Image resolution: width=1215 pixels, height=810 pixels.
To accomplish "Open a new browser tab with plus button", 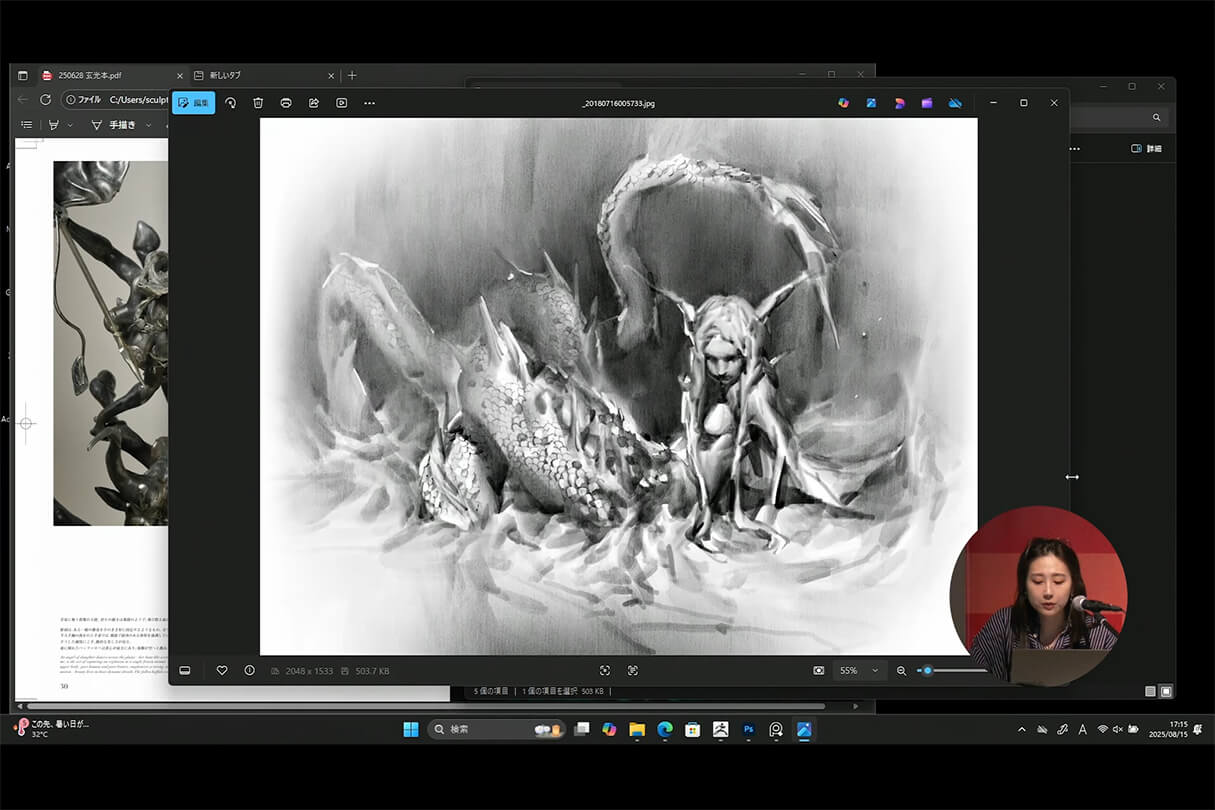I will [352, 75].
